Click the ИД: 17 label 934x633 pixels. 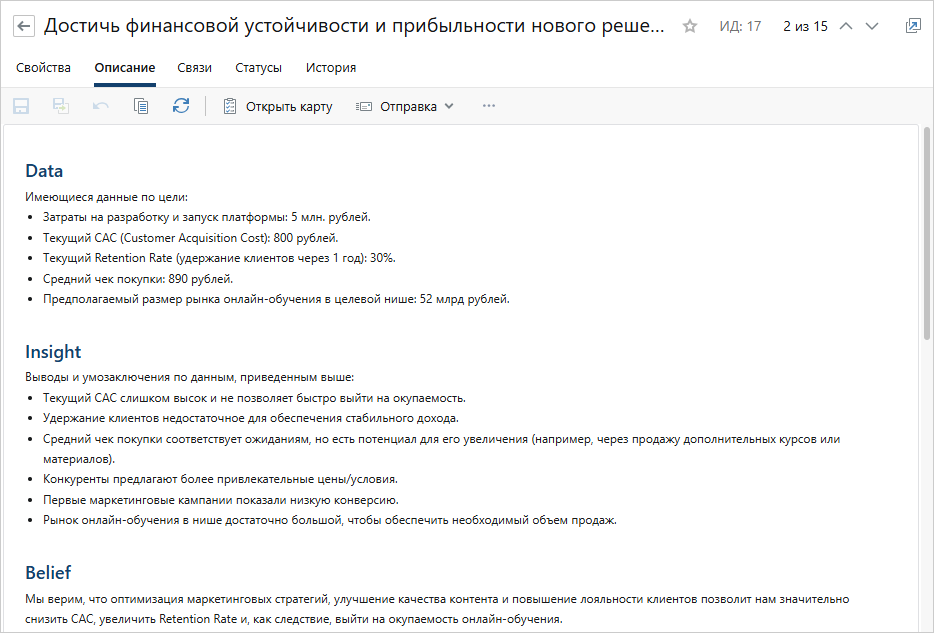tap(740, 26)
